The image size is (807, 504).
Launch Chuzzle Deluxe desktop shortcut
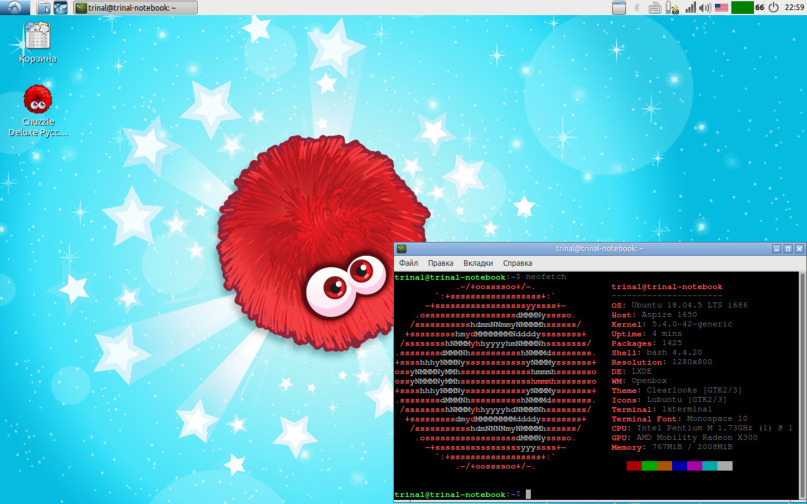pos(37,99)
